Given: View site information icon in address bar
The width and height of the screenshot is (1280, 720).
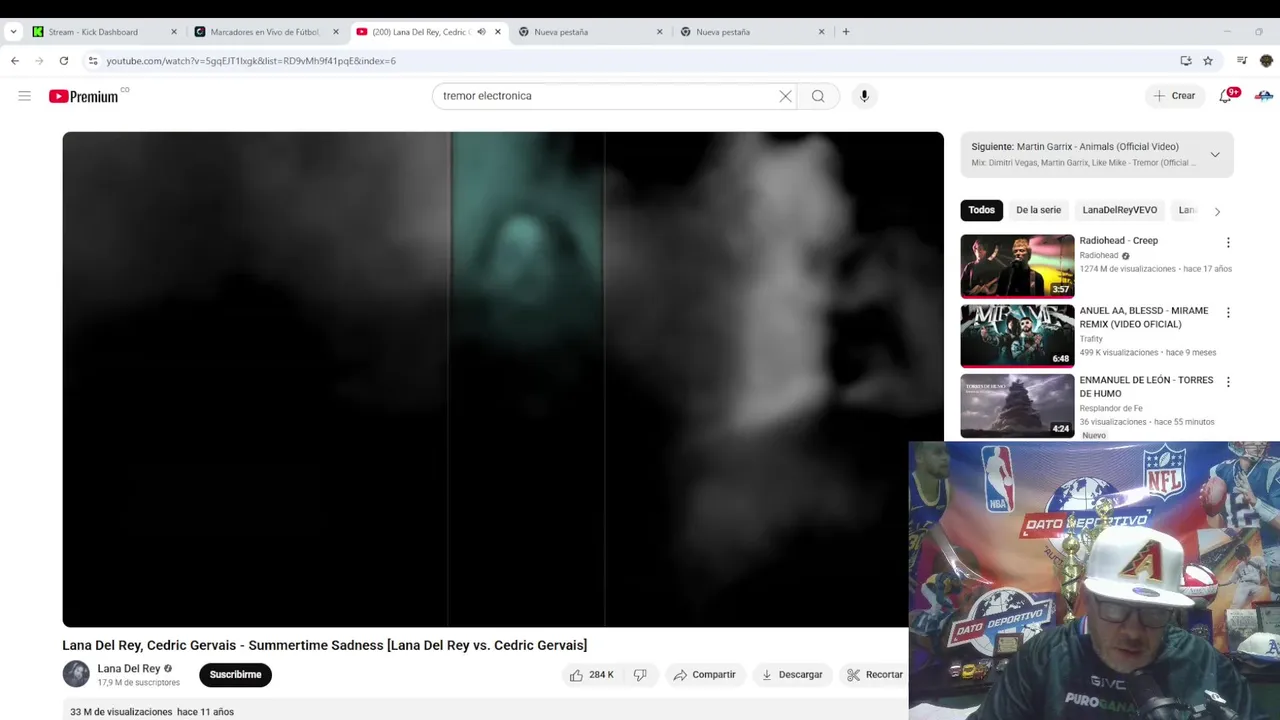Looking at the screenshot, I should coord(92,61).
